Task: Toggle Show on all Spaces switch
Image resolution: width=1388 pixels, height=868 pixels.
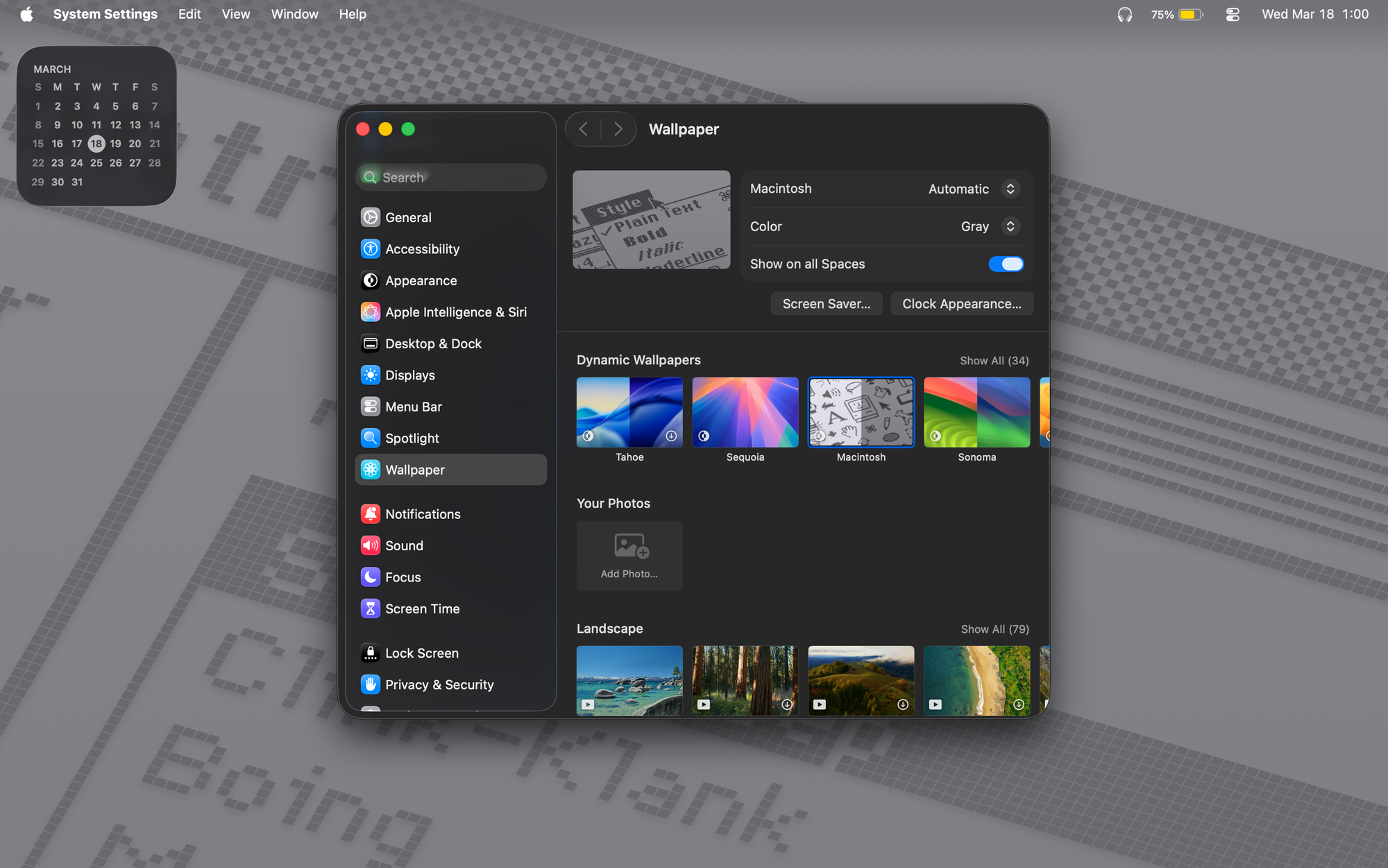Action: point(1006,264)
